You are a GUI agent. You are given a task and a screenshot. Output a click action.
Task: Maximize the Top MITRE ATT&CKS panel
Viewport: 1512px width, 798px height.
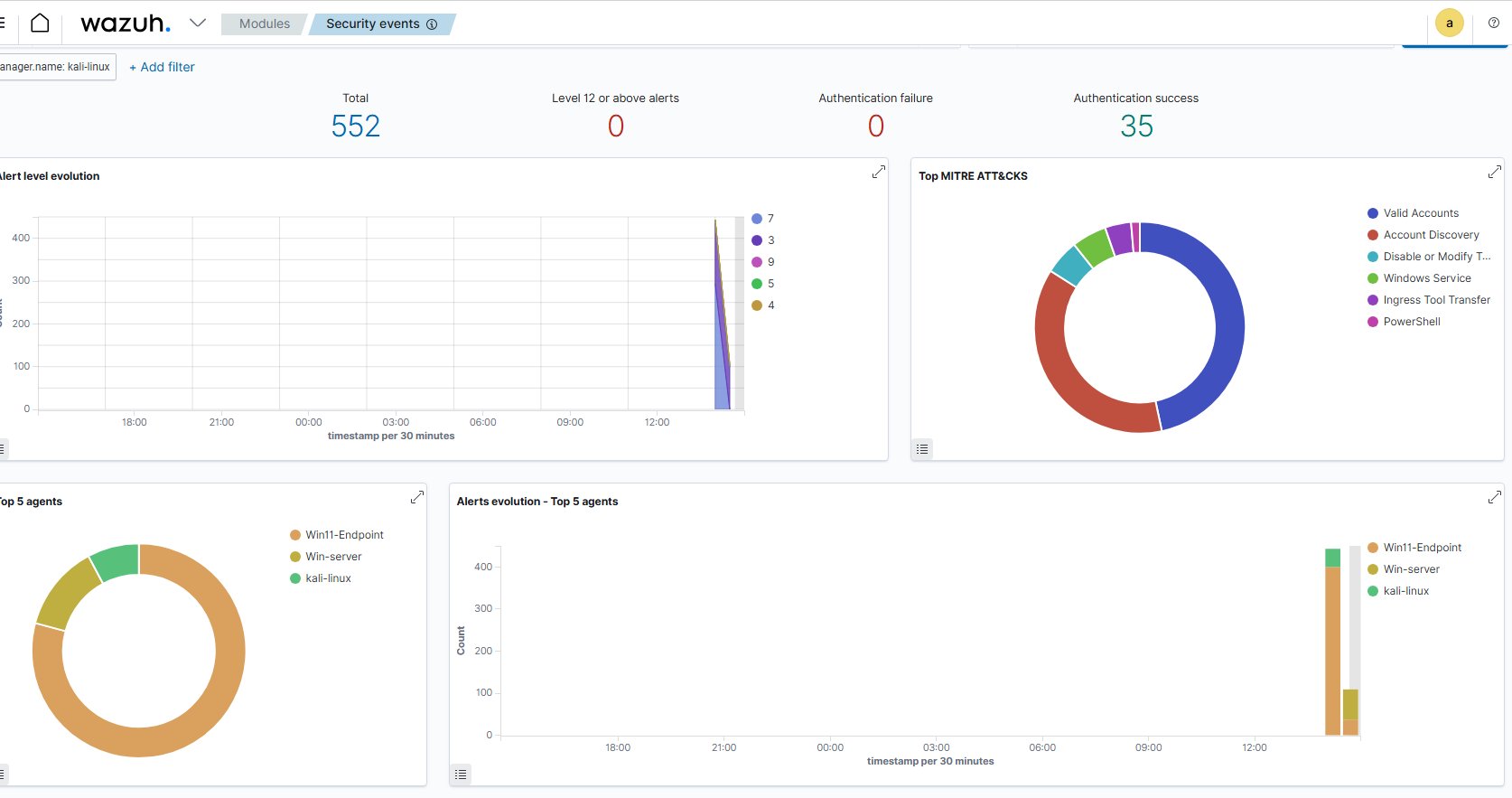pyautogui.click(x=1495, y=172)
